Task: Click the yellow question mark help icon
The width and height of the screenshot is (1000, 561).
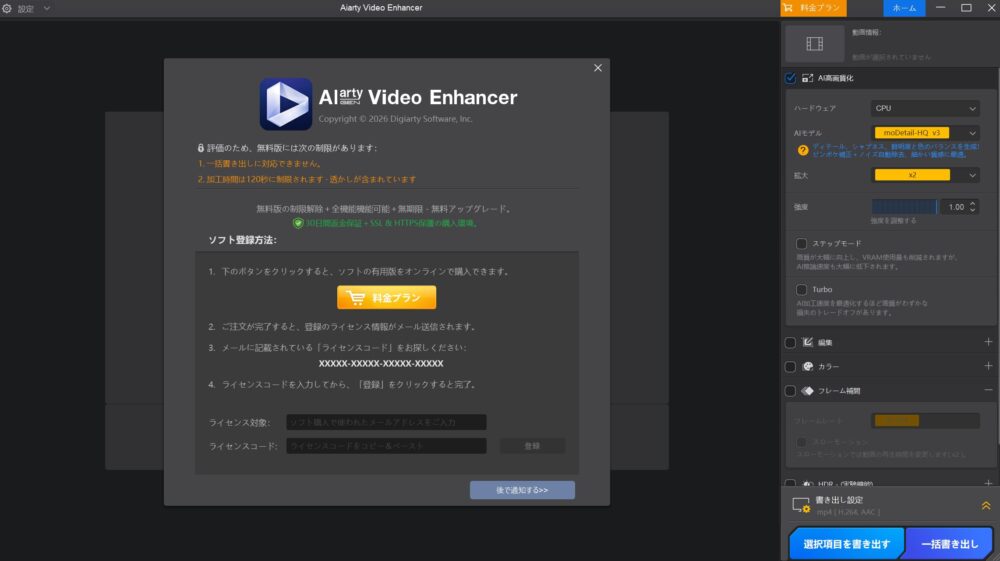Action: click(802, 150)
